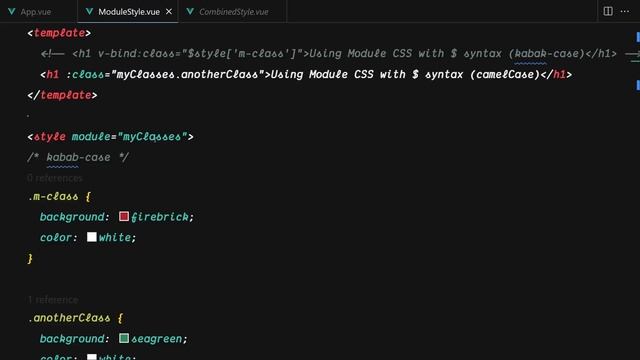Click closing brace of .m-class rule
640x360 pixels.
point(30,258)
